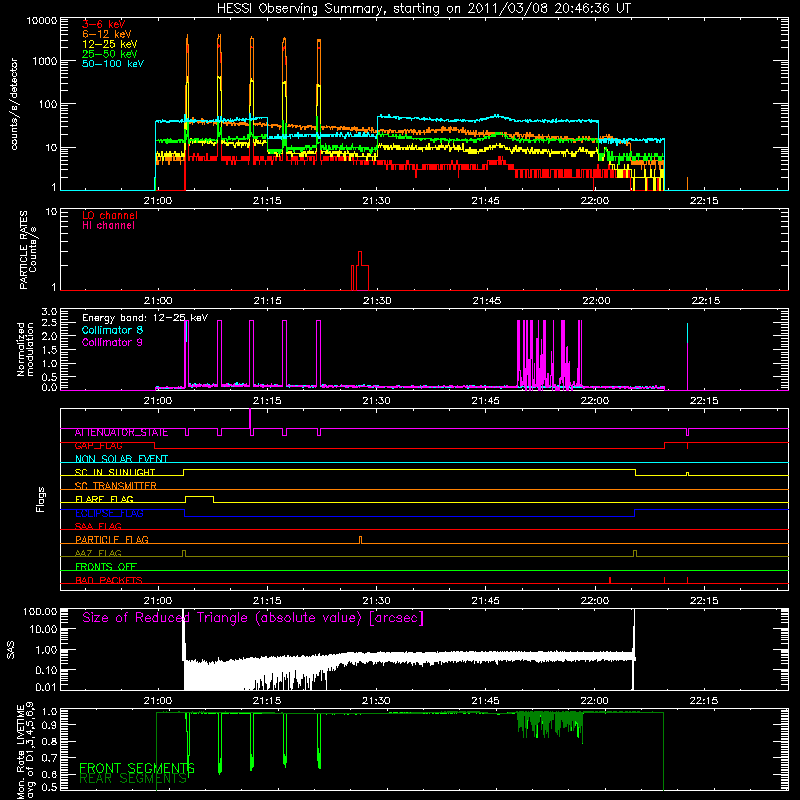Select the 50-100 keV legend label
The image size is (800, 800).
click(x=113, y=64)
